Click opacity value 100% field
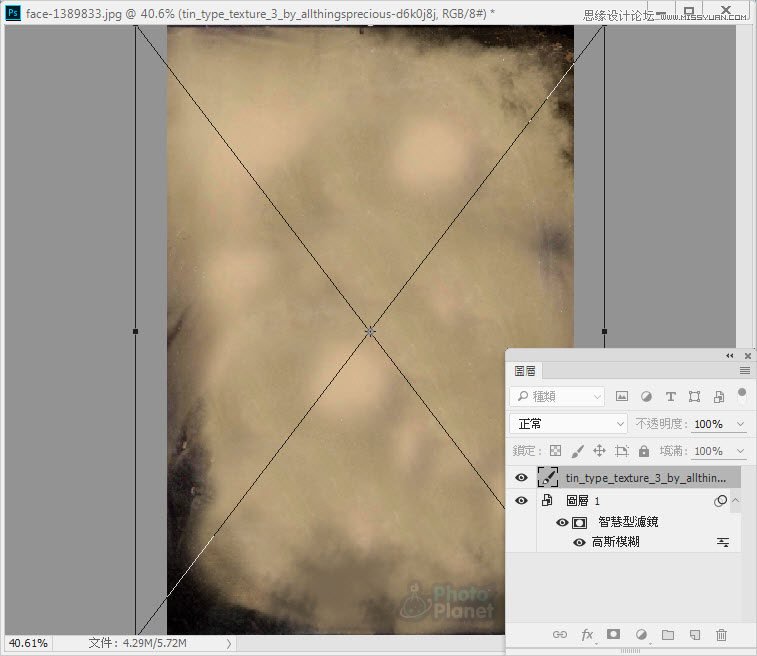 tap(708, 424)
